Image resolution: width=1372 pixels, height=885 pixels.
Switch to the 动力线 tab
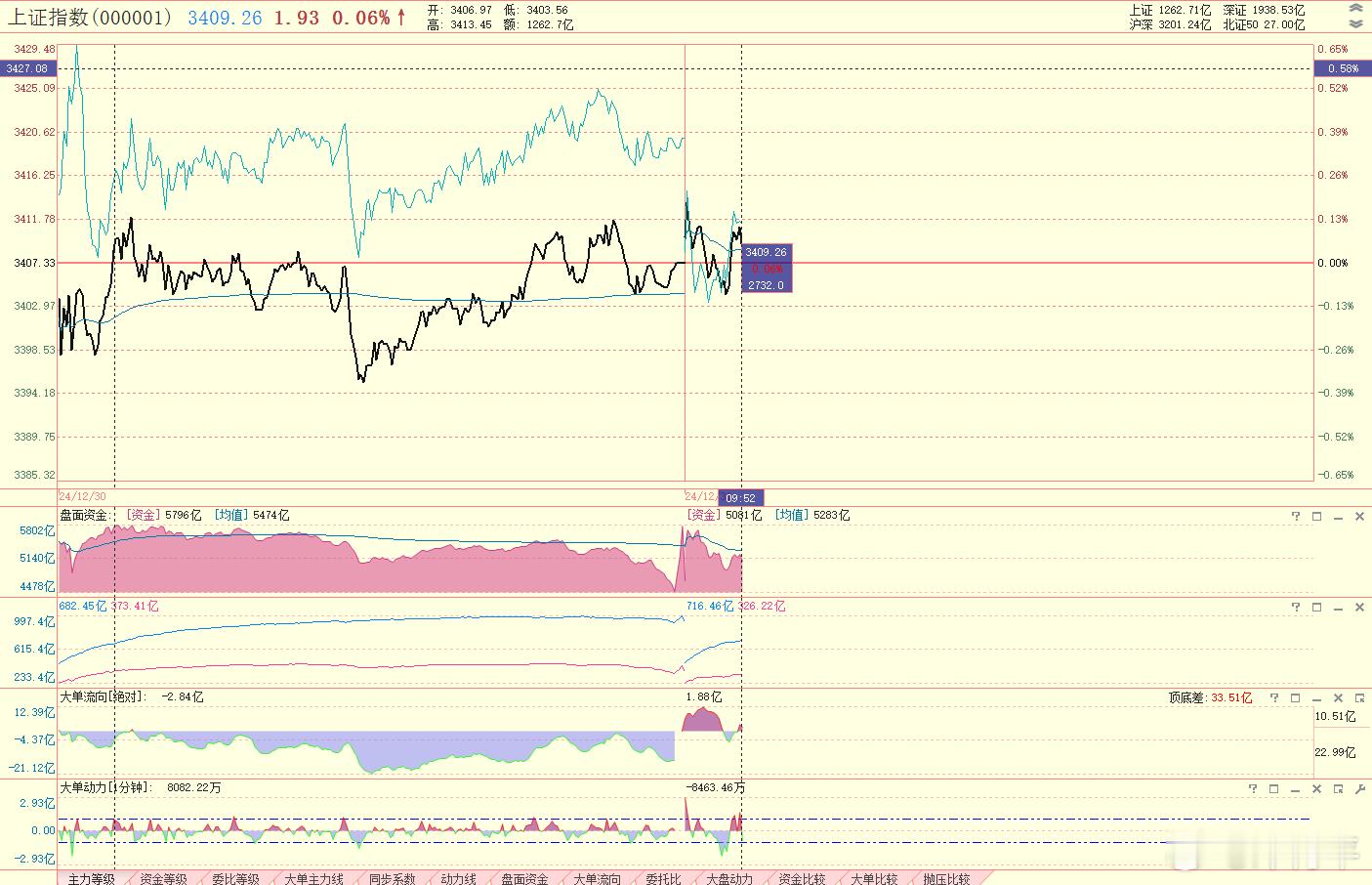tap(458, 878)
